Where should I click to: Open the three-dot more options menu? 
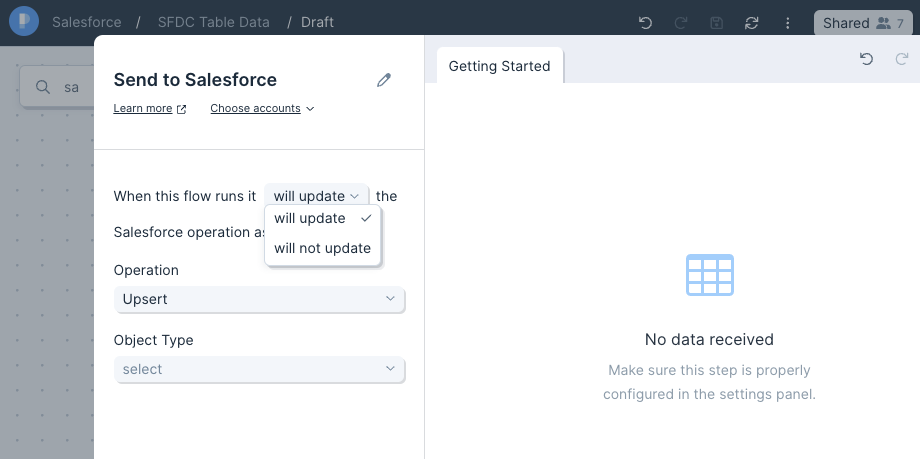point(787,23)
